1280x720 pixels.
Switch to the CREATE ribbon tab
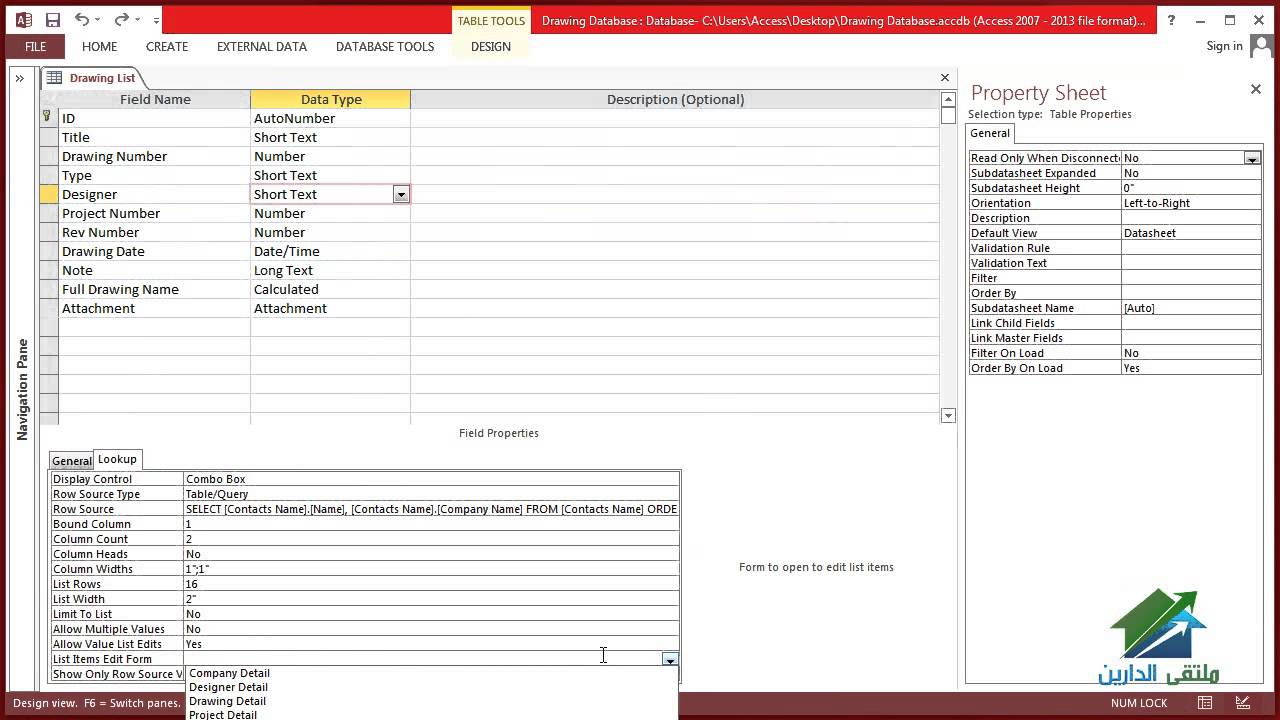coord(166,46)
